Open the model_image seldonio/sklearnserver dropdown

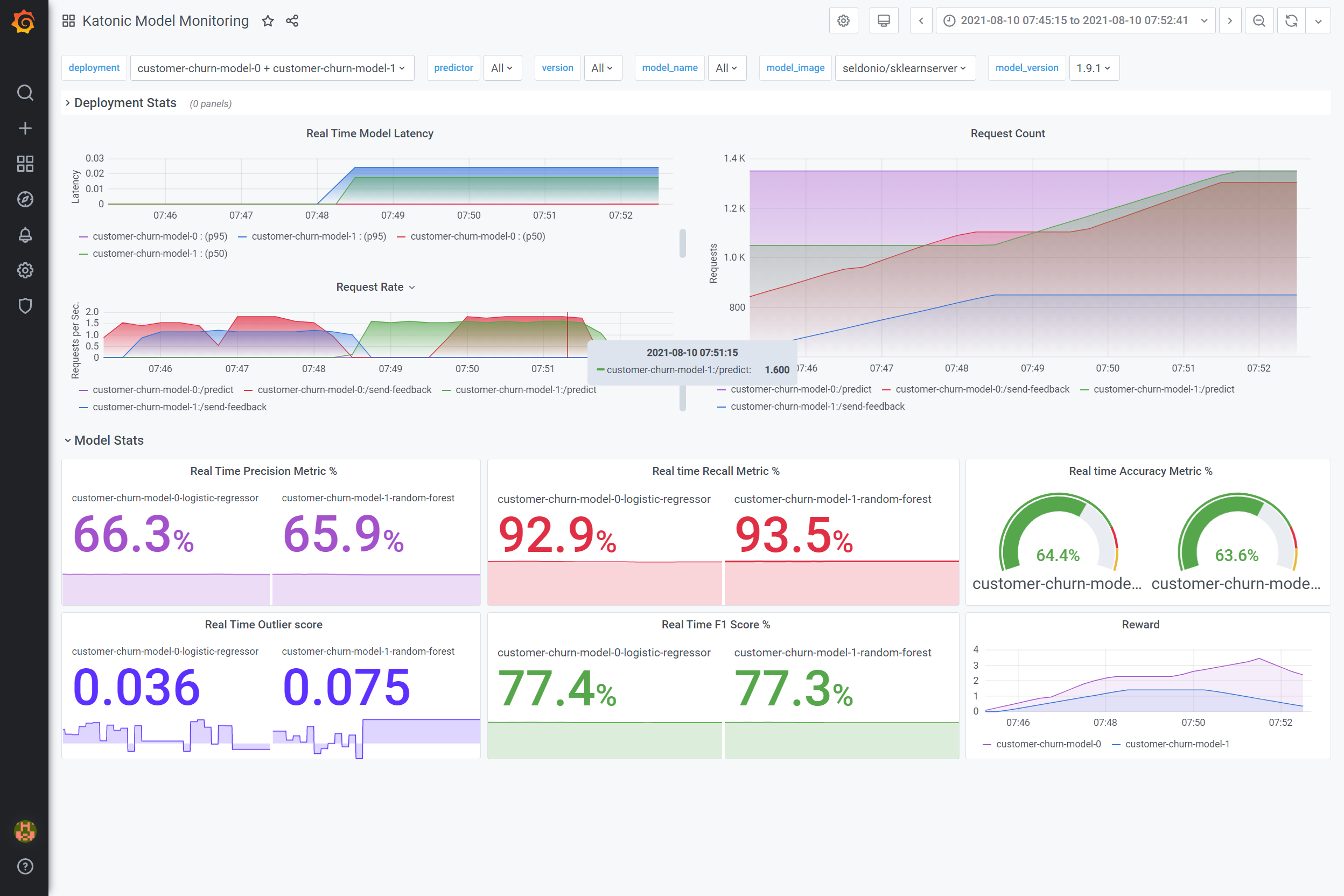click(905, 68)
